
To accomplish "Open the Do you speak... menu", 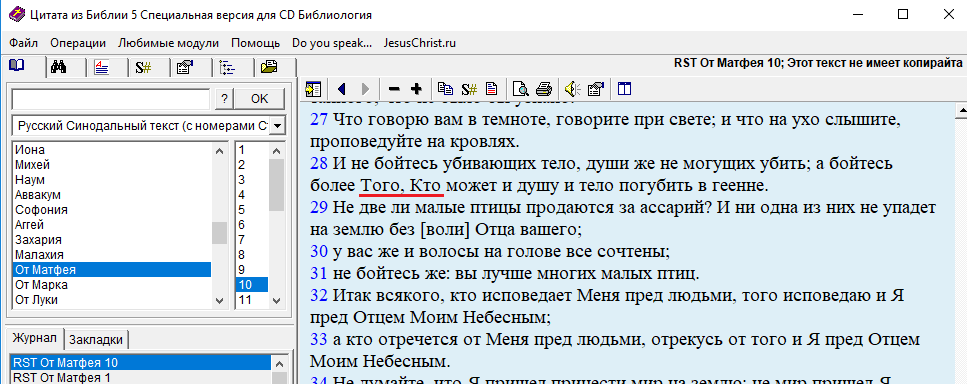I will tap(332, 43).
